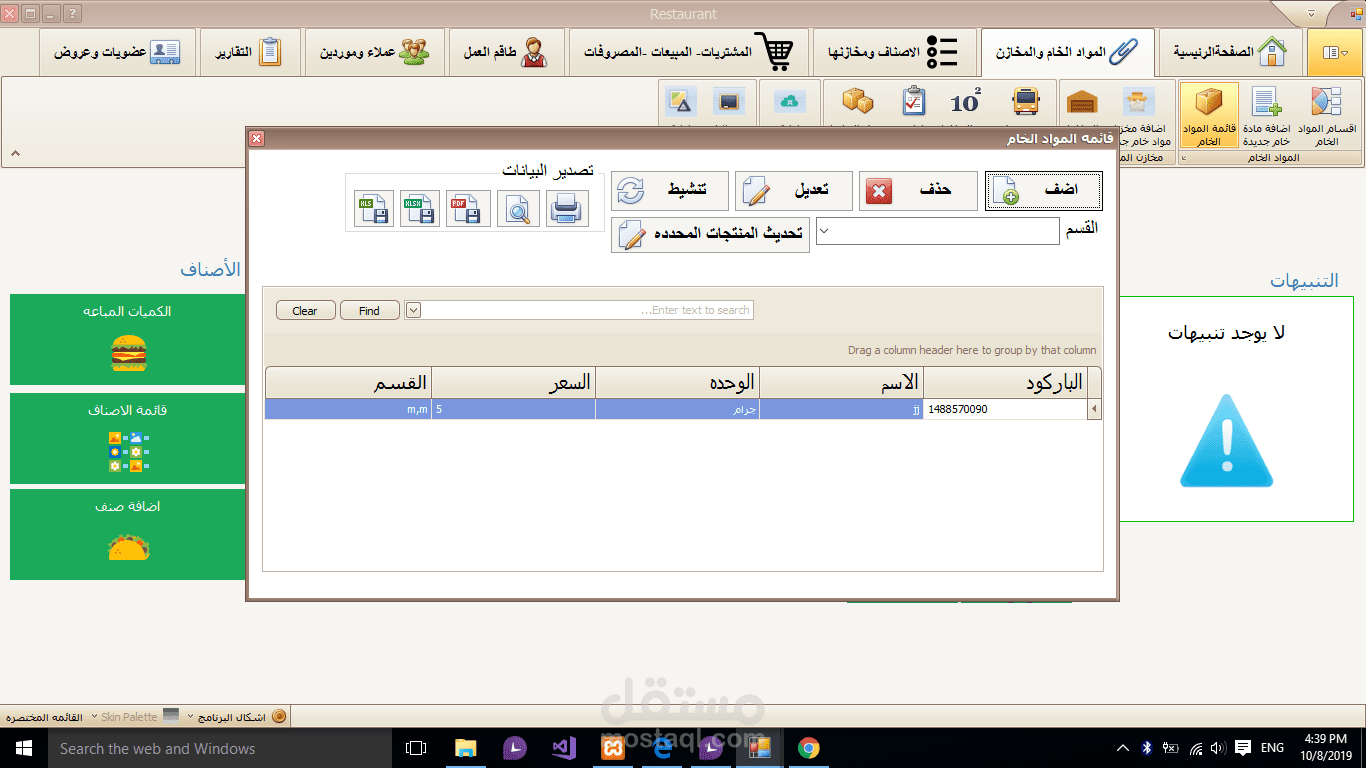Switch to المواد الخام والمخازن tab
This screenshot has height=768, width=1366.
click(1067, 52)
